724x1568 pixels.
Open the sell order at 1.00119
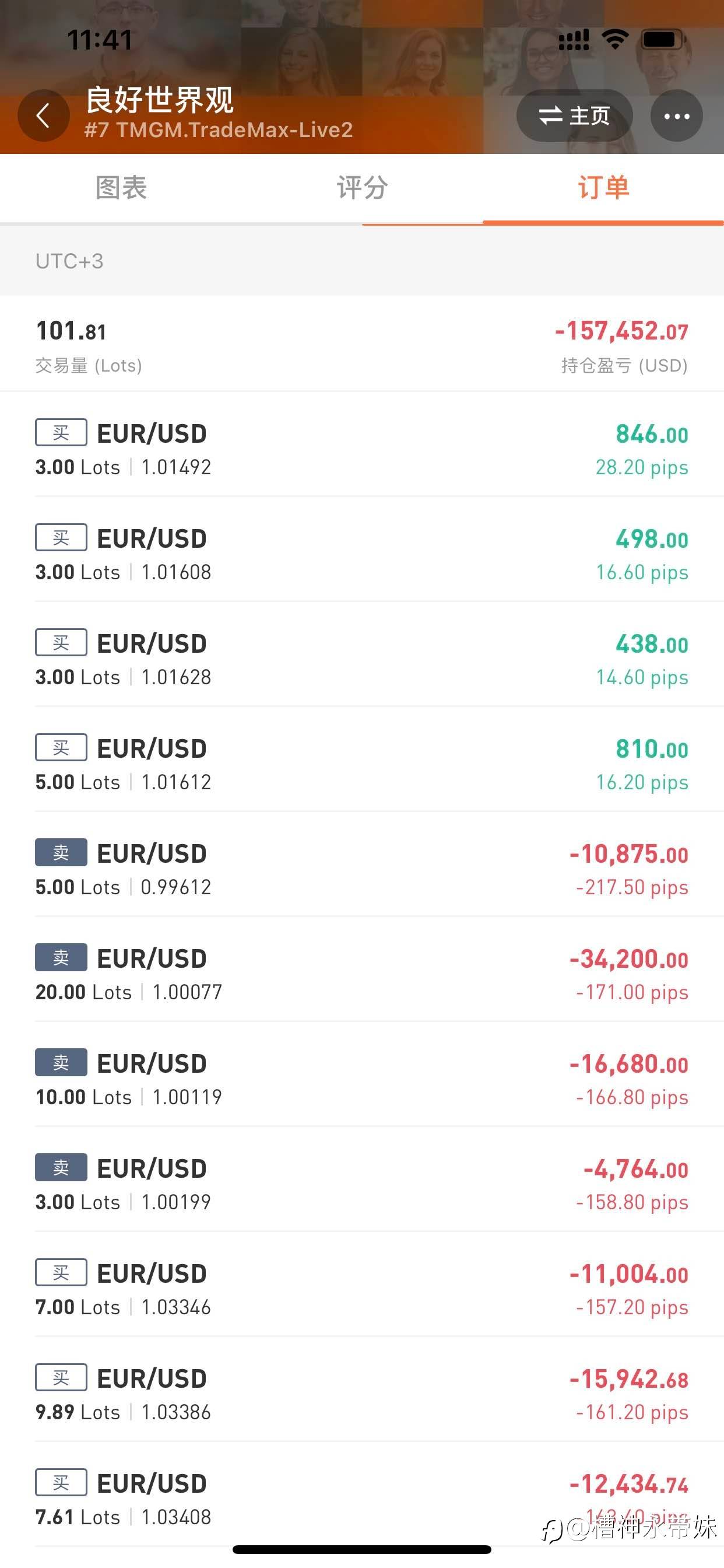tap(362, 1079)
